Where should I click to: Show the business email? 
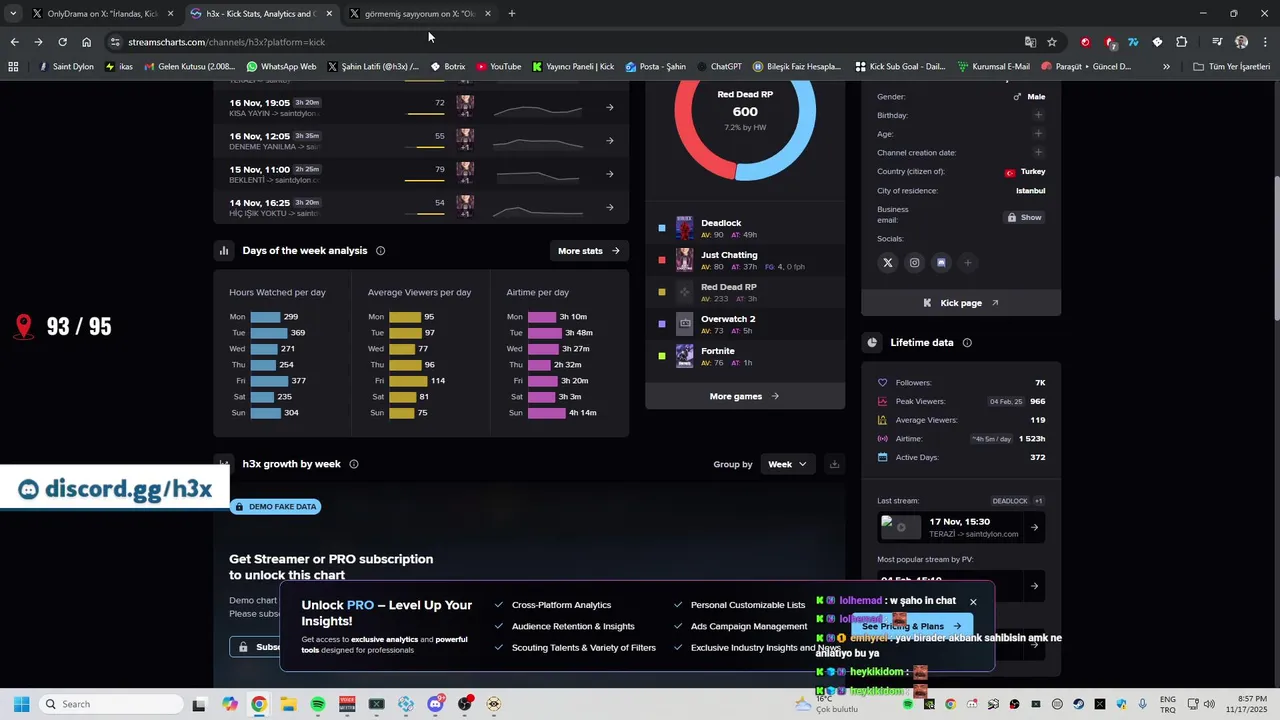click(1024, 217)
